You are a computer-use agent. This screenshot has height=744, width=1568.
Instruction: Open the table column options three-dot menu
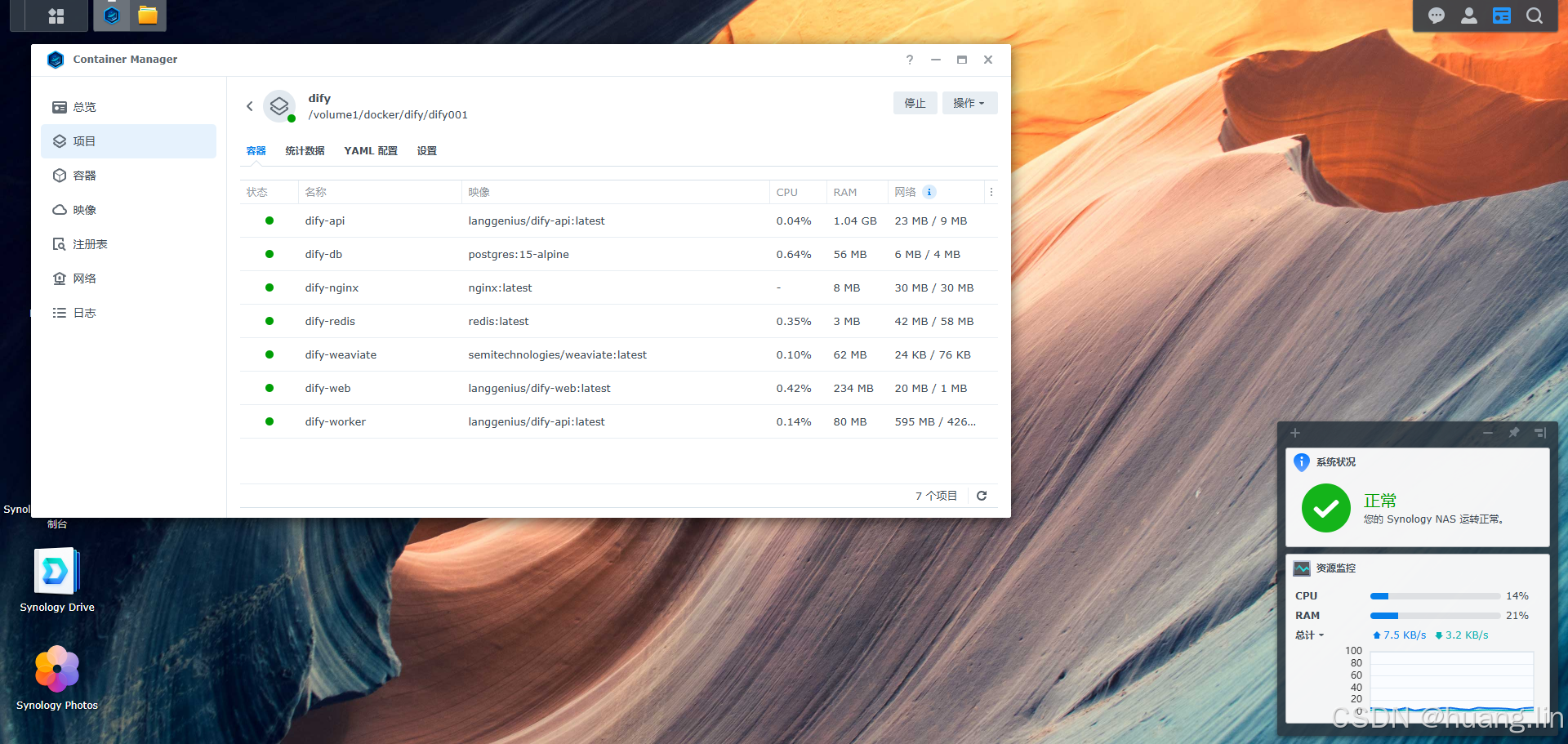click(991, 192)
